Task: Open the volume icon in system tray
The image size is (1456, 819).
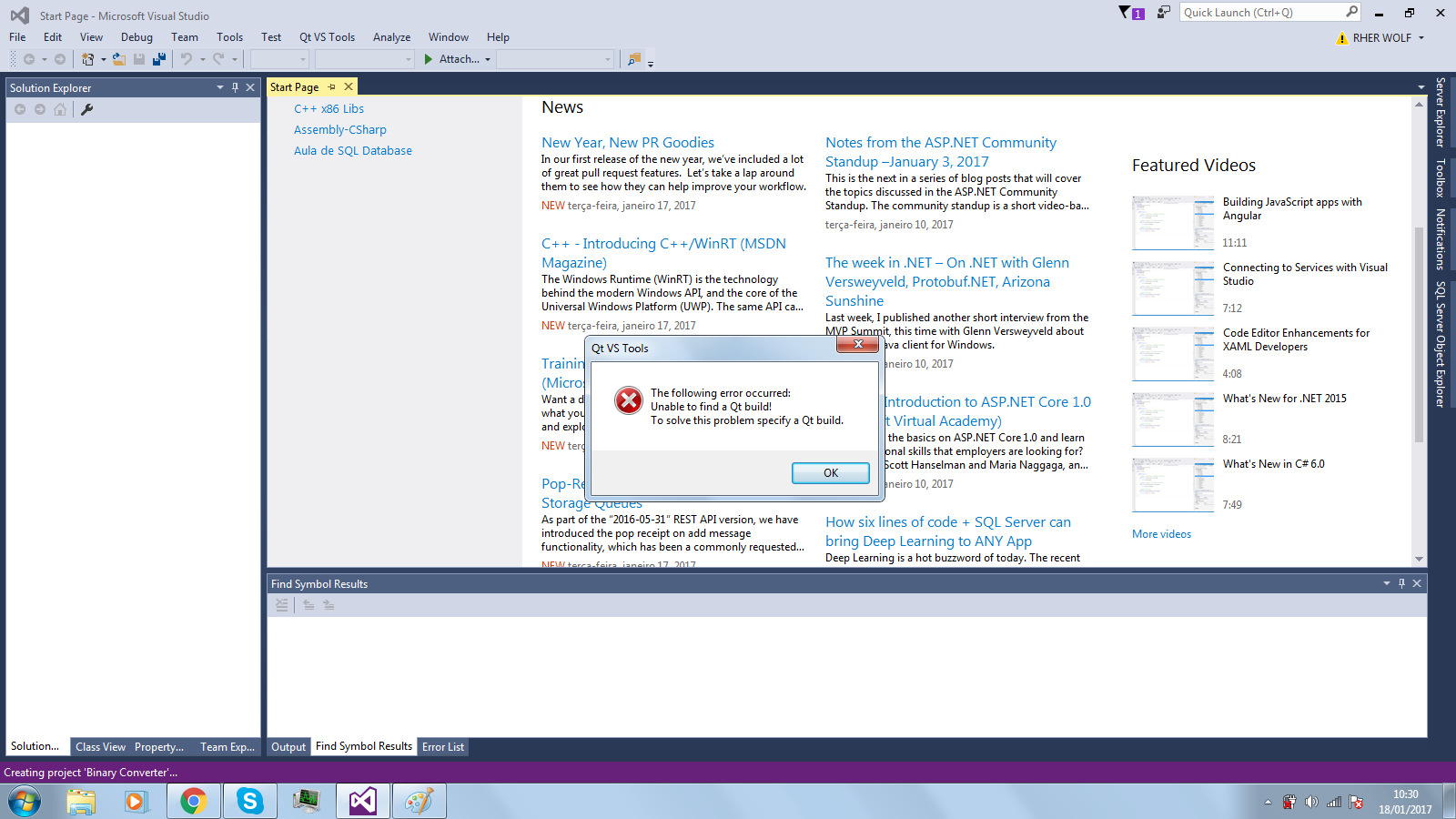Action: pos(1311,802)
